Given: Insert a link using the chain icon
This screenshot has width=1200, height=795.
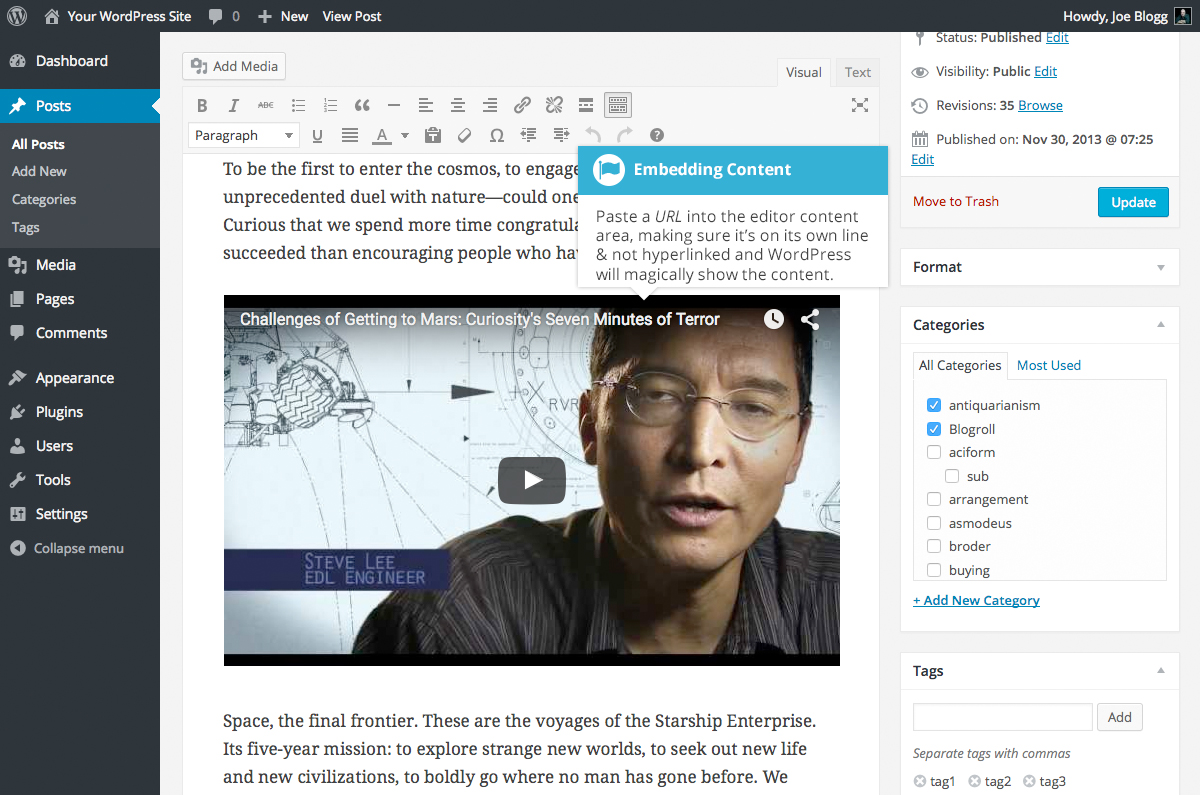Looking at the screenshot, I should click(522, 105).
